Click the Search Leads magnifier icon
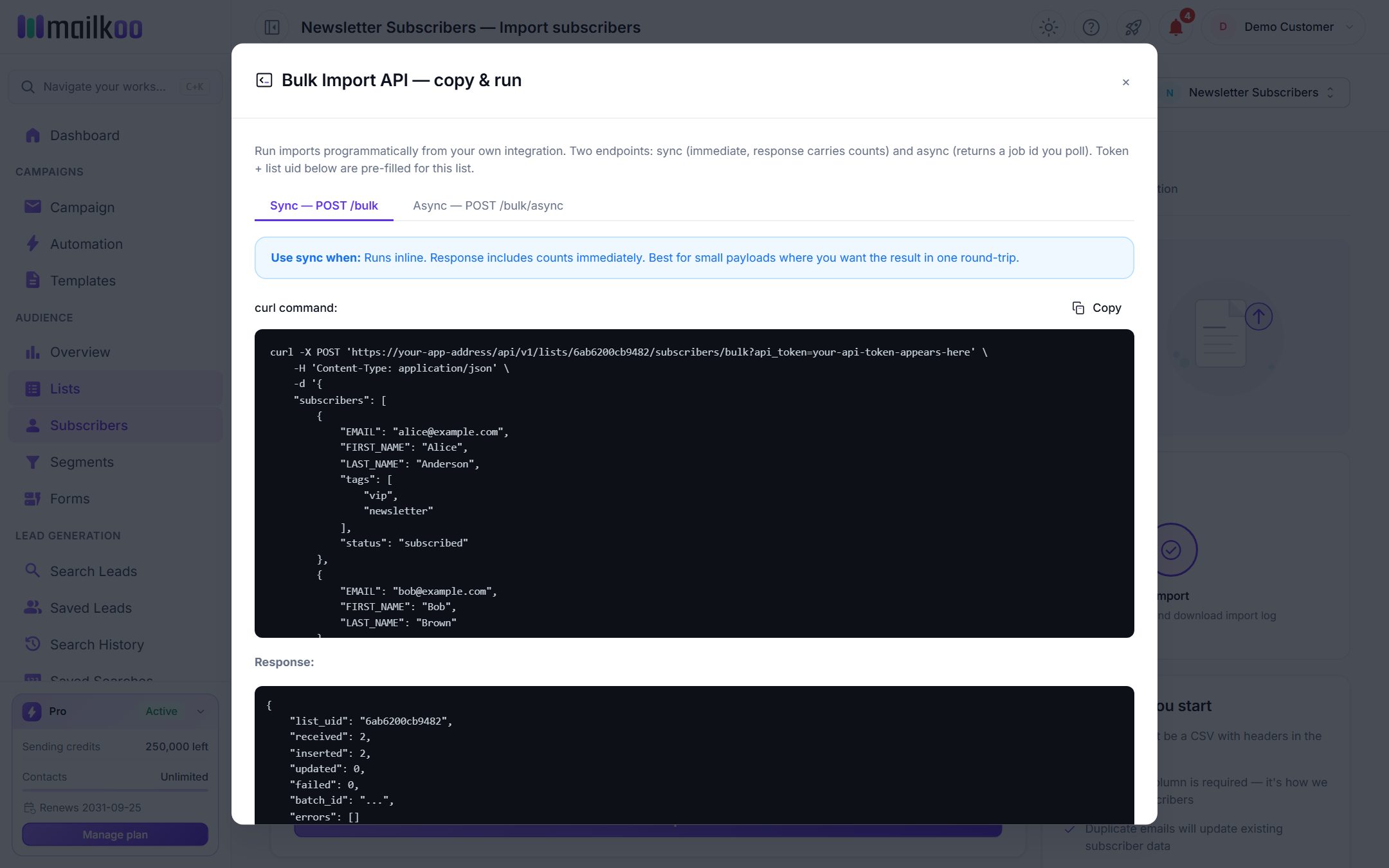This screenshot has width=1389, height=868. pos(33,570)
